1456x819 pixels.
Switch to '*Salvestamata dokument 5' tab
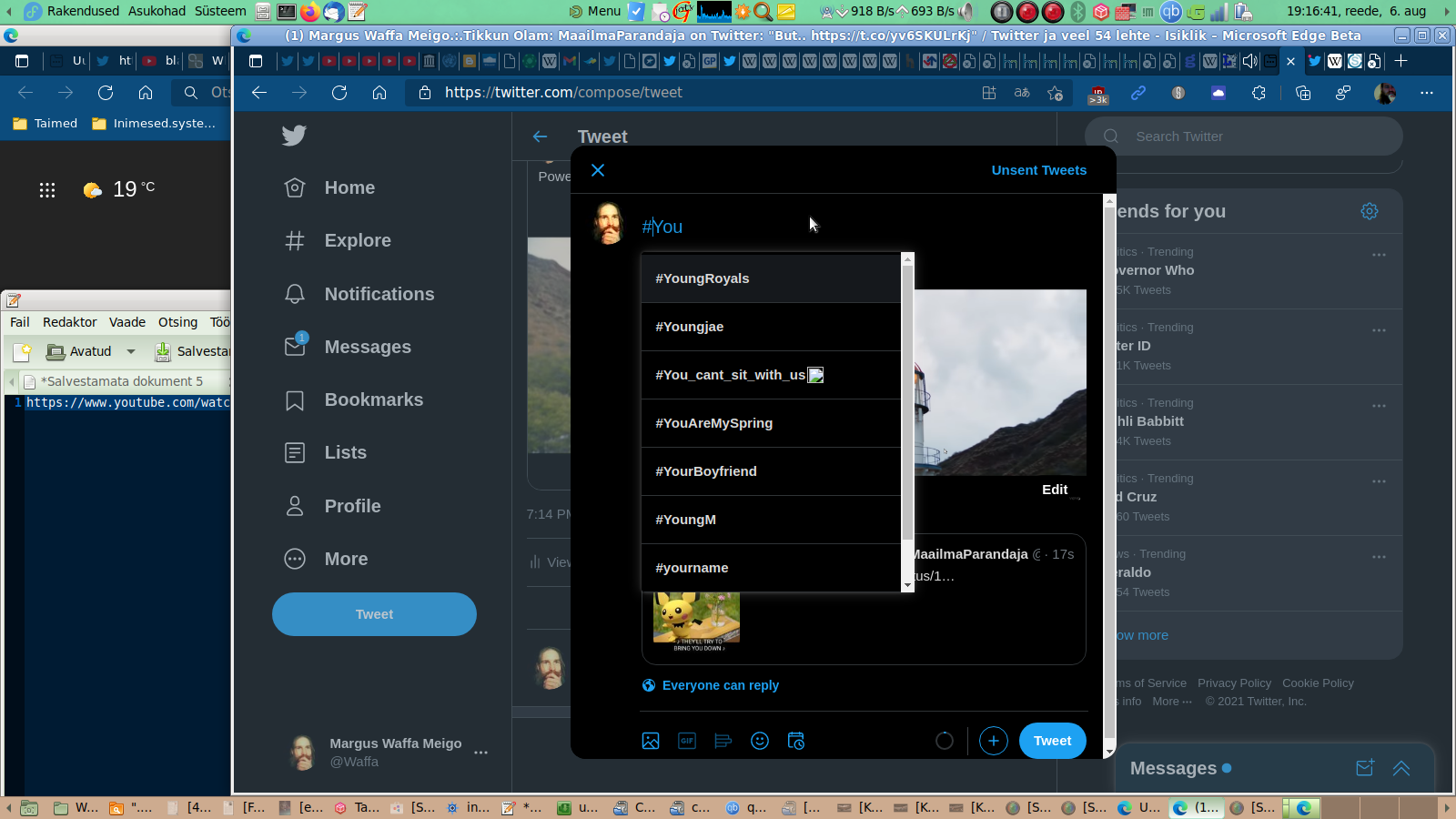pos(121,381)
